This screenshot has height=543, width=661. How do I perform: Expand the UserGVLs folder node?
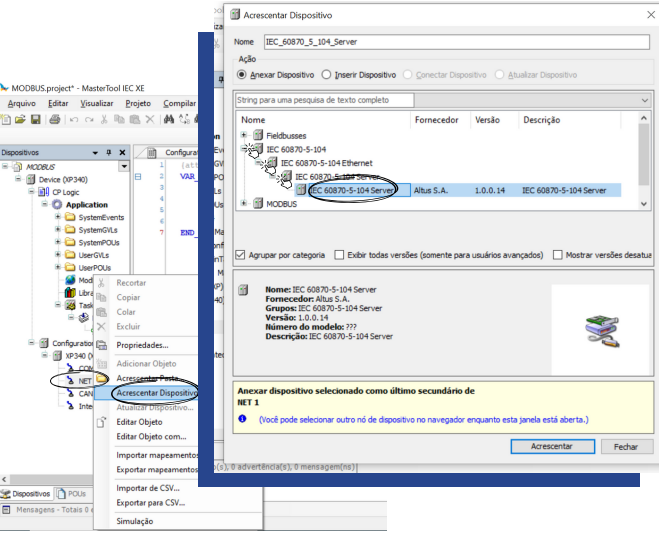click(x=56, y=255)
